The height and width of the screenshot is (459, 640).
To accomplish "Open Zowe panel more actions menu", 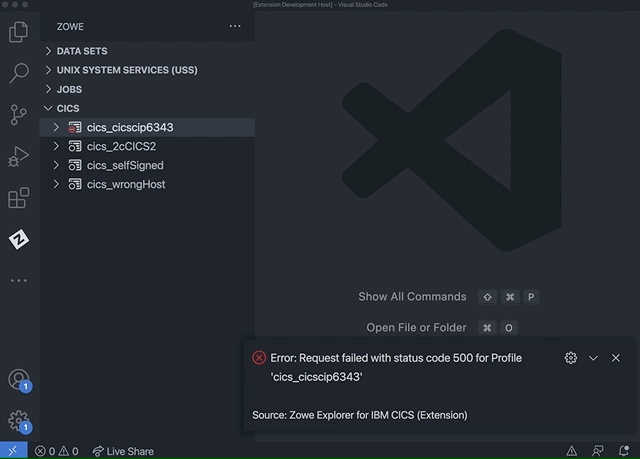I will 235,26.
